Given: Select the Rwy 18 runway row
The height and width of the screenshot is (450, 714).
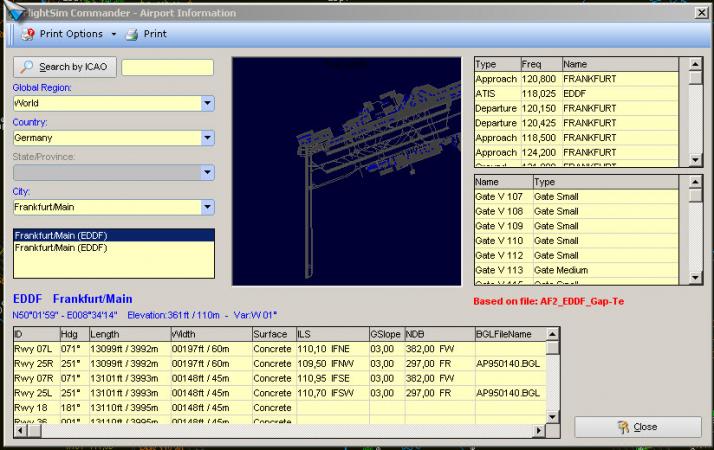Looking at the screenshot, I should tap(280, 408).
